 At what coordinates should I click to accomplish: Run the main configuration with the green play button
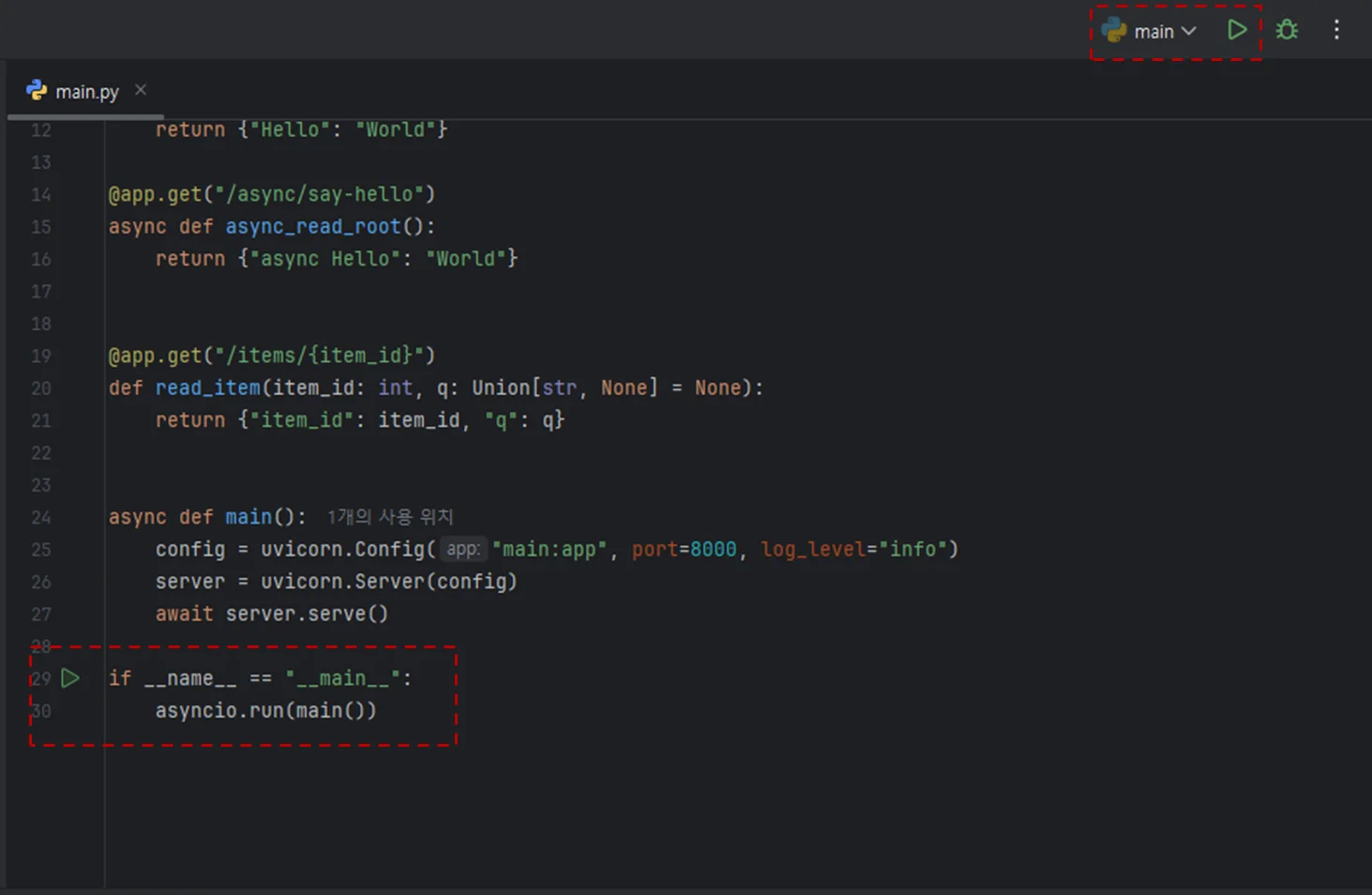pos(1237,30)
